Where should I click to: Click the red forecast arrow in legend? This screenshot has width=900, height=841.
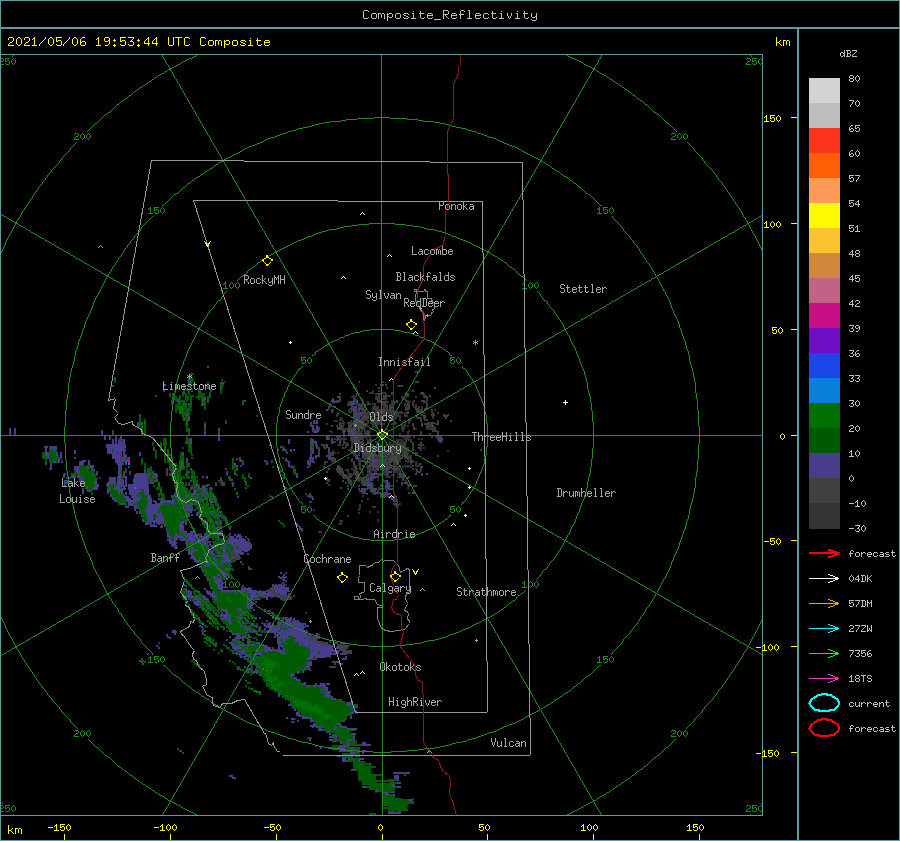pyautogui.click(x=824, y=553)
